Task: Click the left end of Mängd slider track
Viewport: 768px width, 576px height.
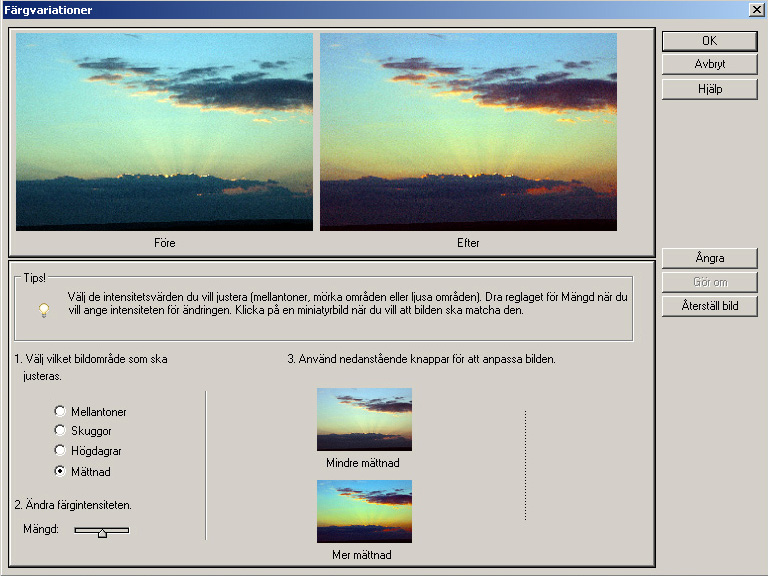Action: (77, 530)
